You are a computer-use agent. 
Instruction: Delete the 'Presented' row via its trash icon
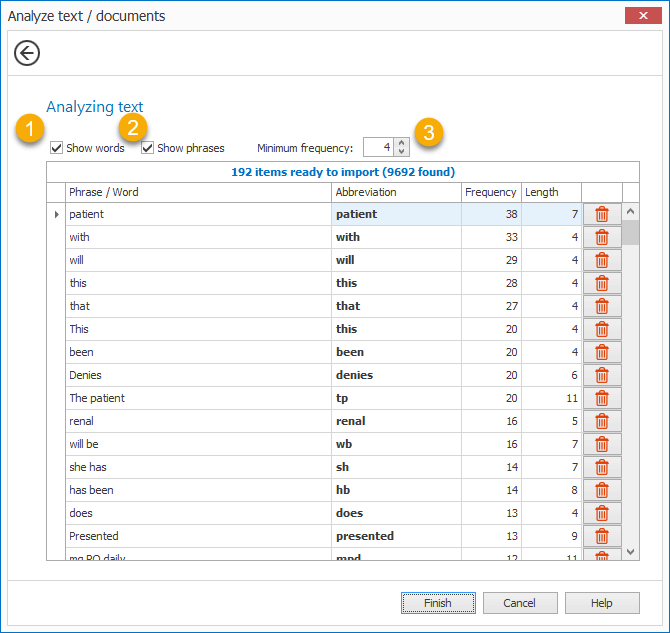coord(602,536)
